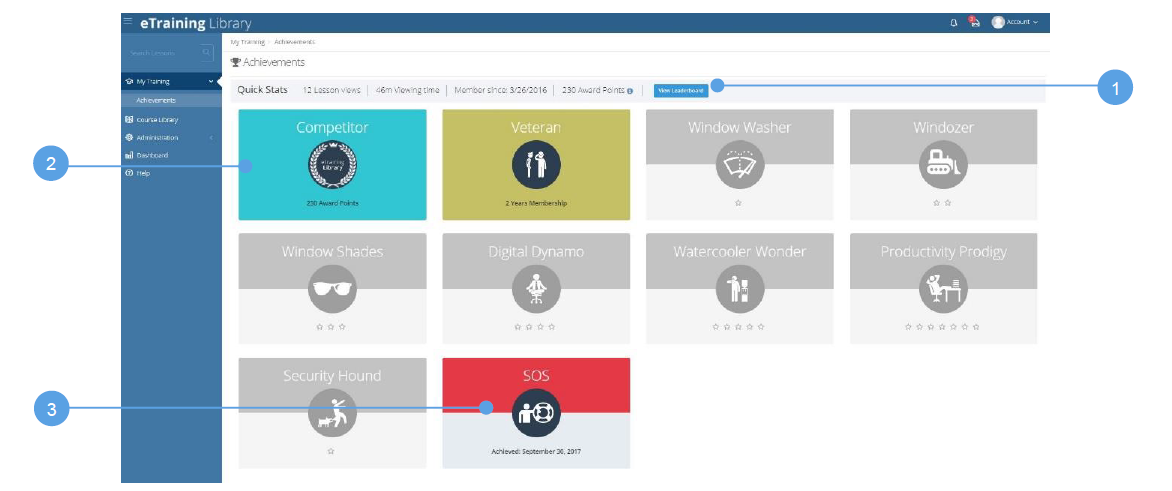Expand the Account dropdown menu
The image size is (1172, 491).
[x=1016, y=22]
